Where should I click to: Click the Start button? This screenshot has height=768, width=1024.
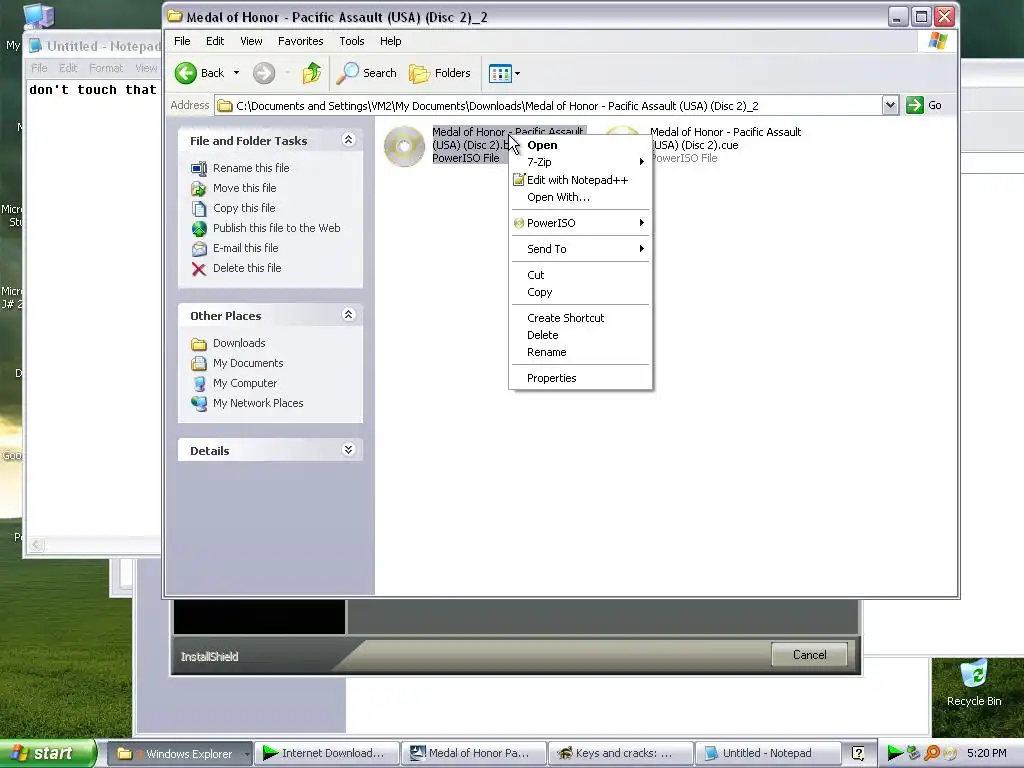click(47, 753)
